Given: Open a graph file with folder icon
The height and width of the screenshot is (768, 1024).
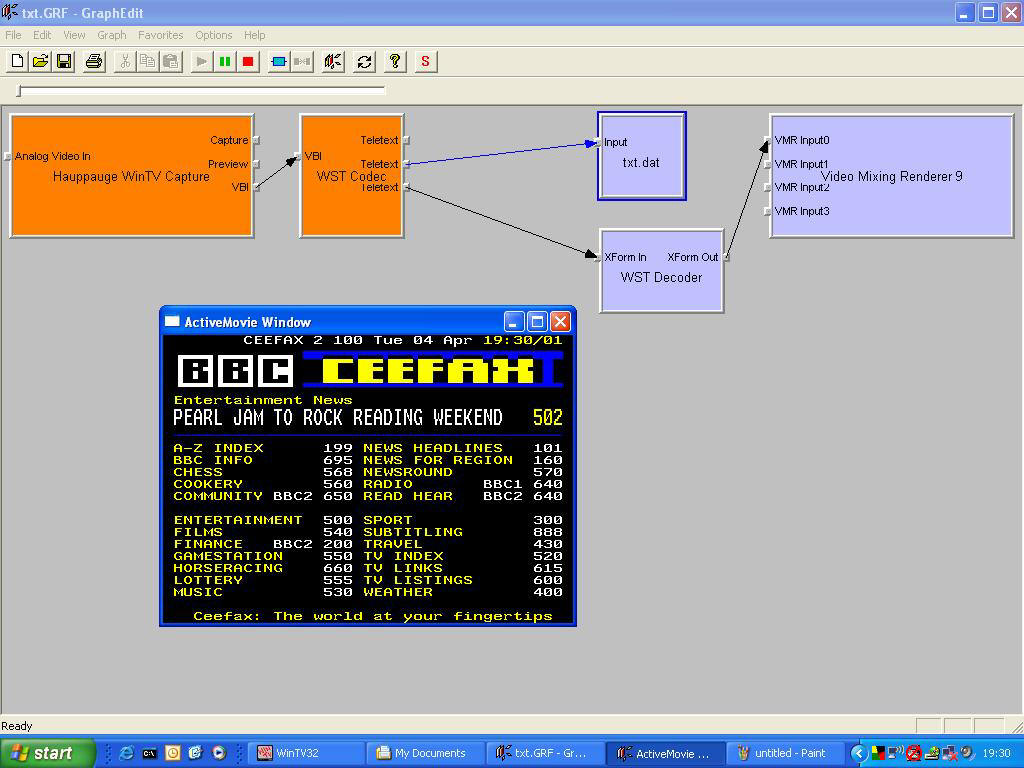Looking at the screenshot, I should coord(40,61).
